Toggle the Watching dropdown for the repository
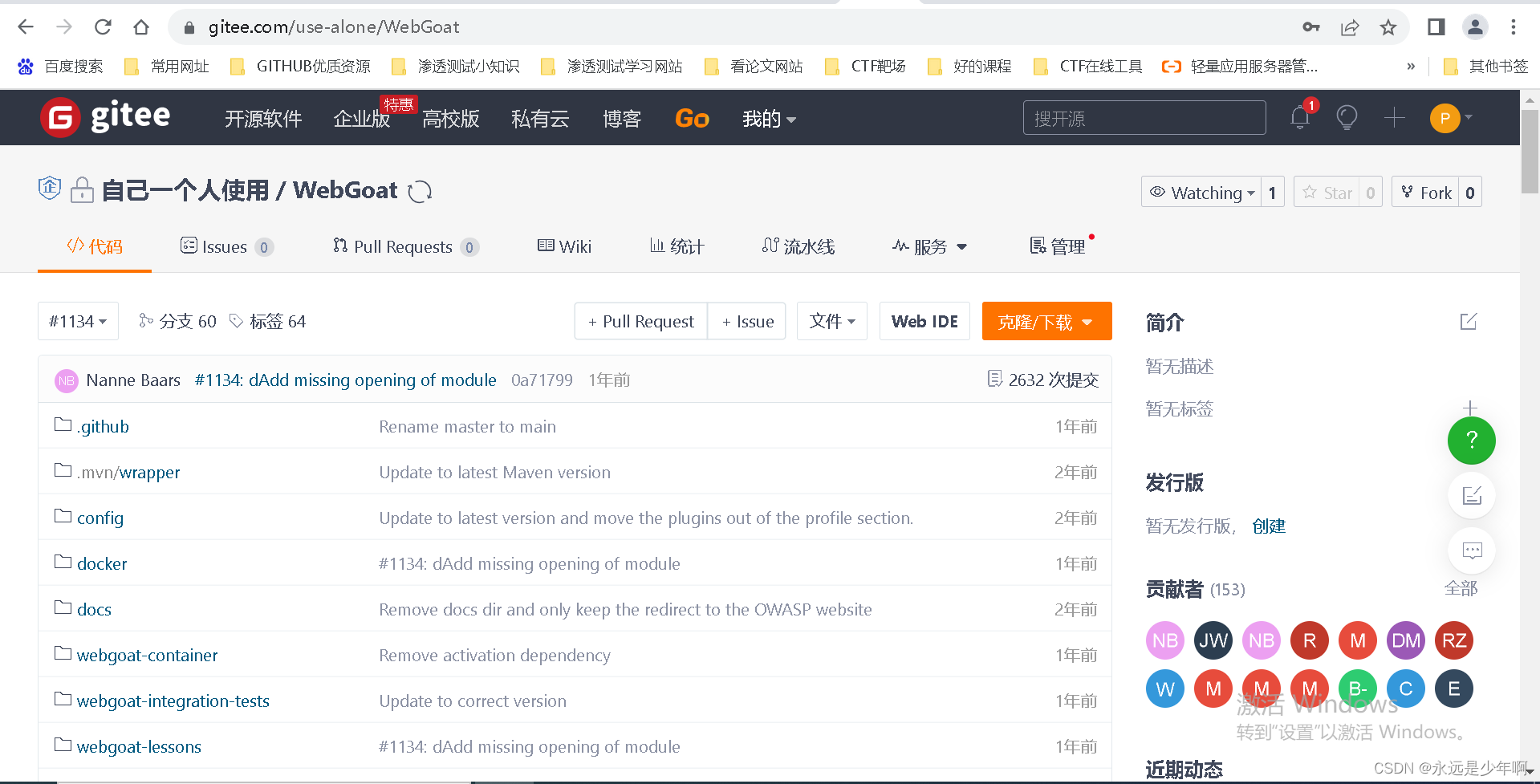 coord(1201,193)
